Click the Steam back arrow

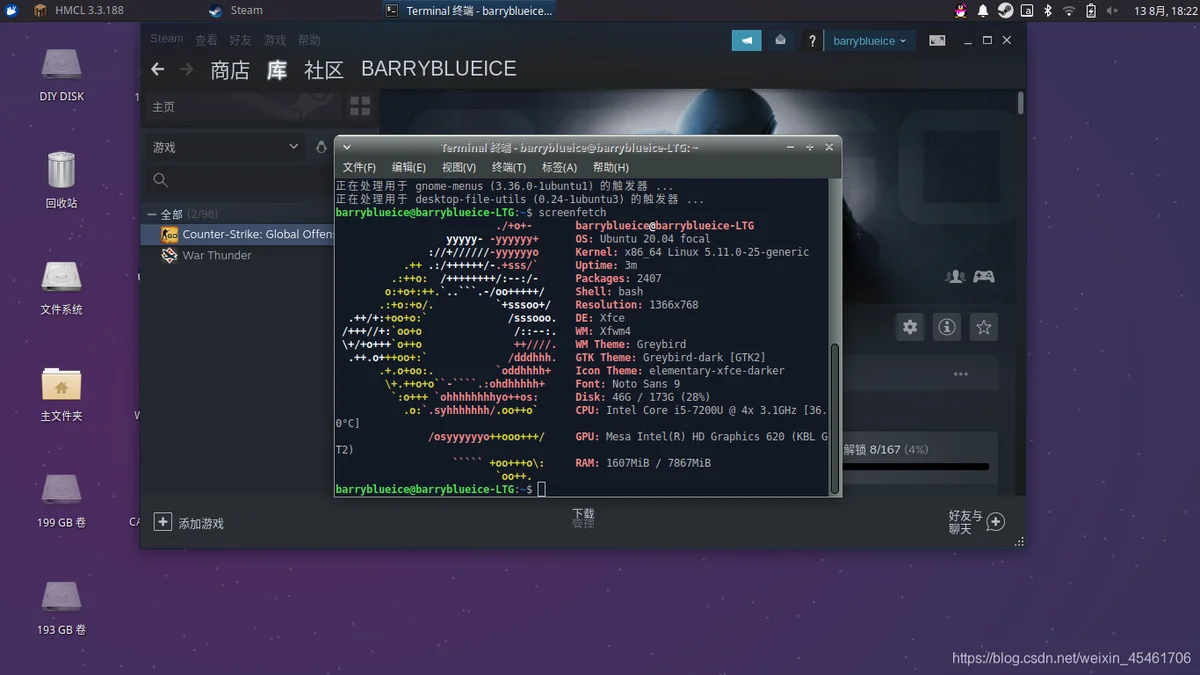[x=157, y=69]
